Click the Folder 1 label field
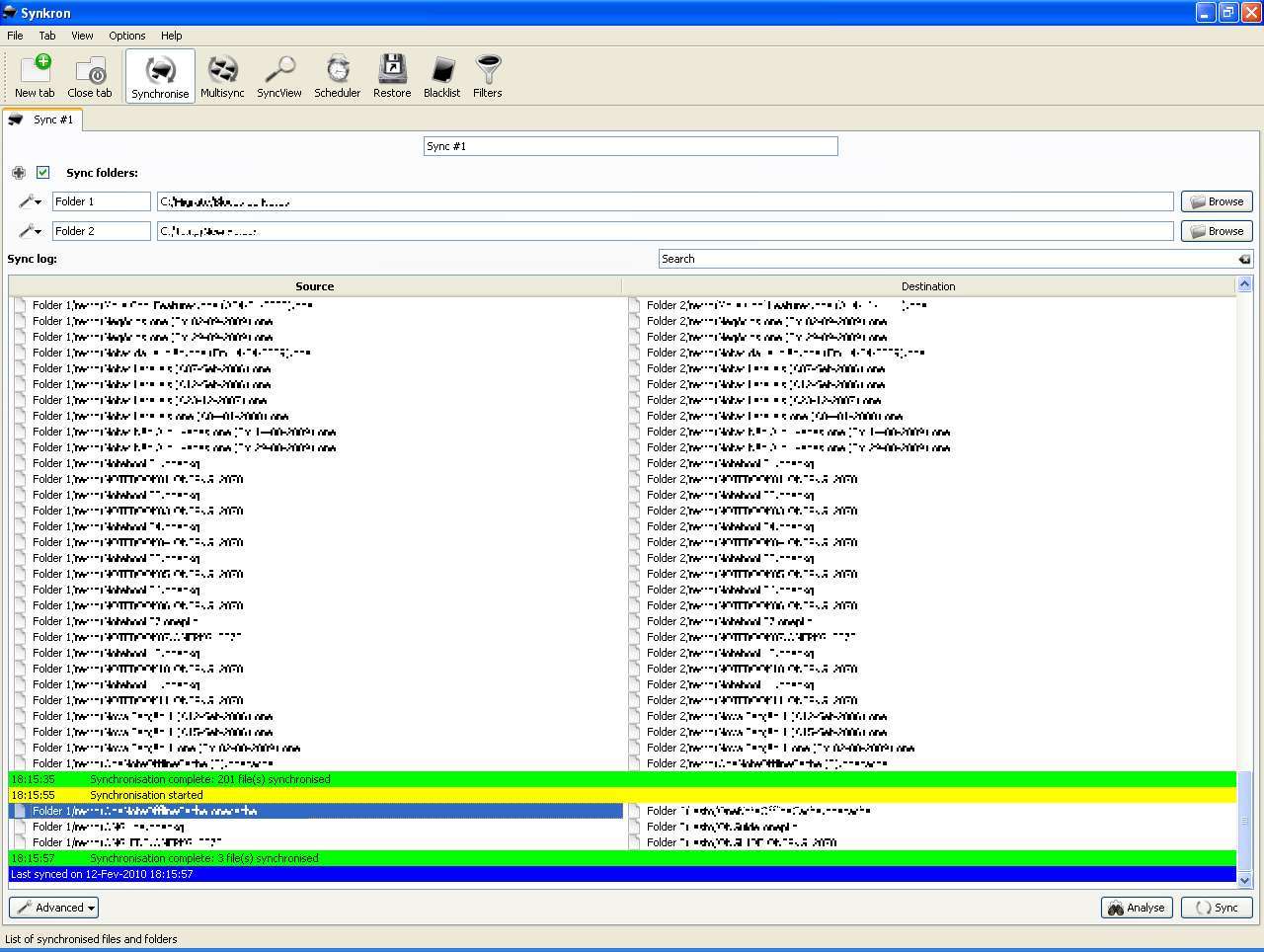 pyautogui.click(x=101, y=201)
